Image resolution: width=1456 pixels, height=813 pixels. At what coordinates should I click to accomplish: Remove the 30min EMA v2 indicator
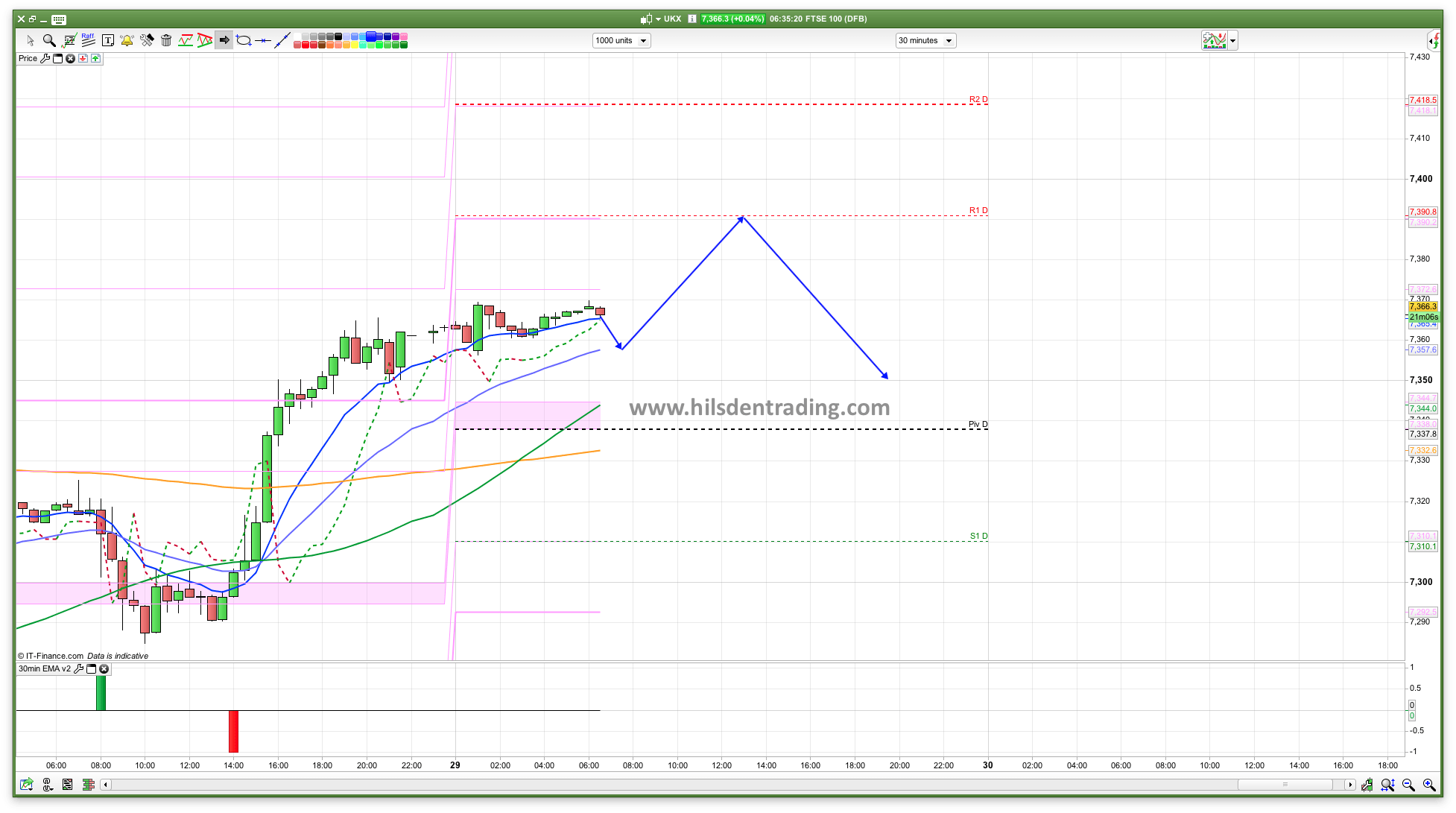click(104, 669)
